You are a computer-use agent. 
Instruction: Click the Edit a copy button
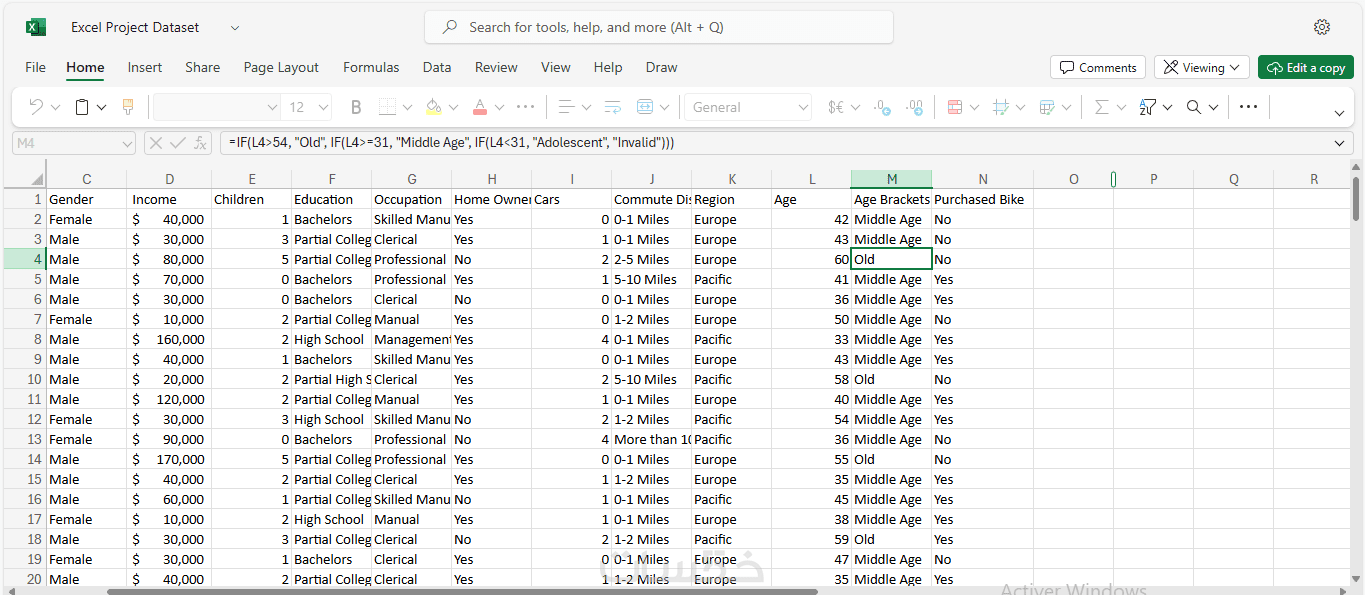[1305, 68]
